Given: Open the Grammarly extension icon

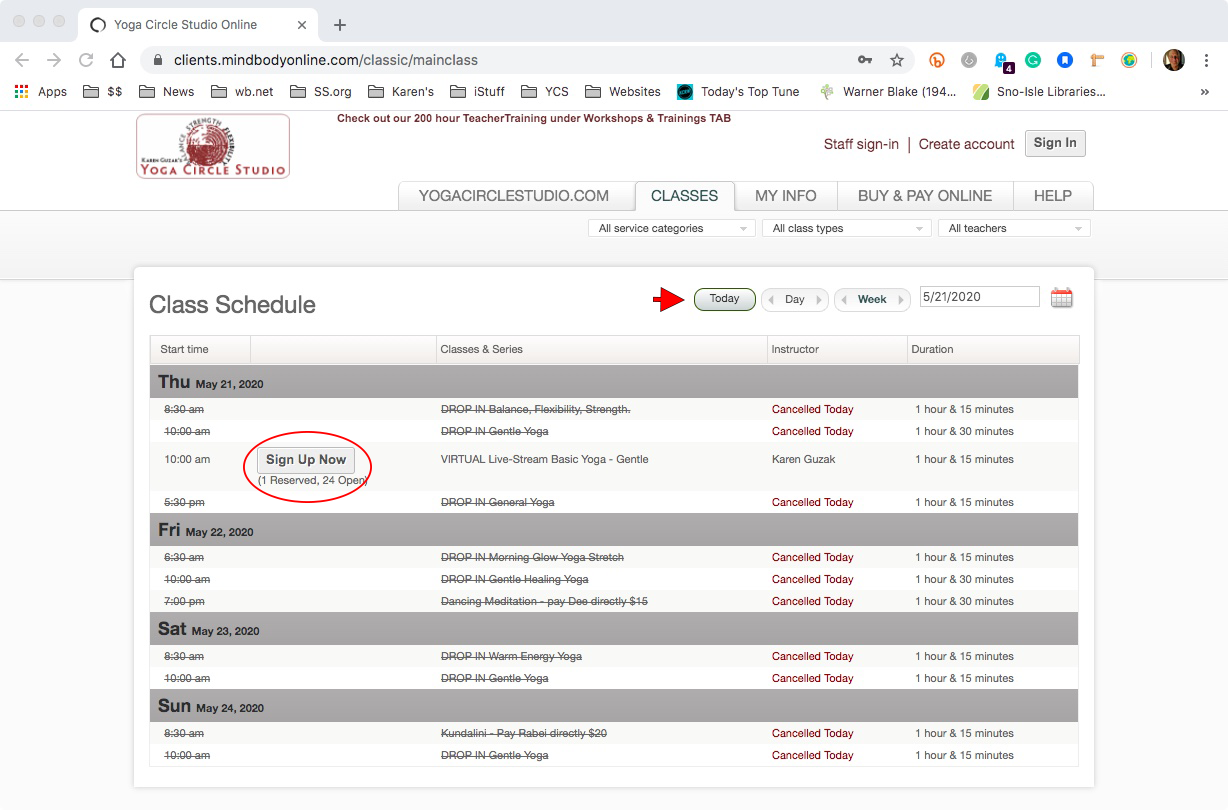Looking at the screenshot, I should point(1033,60).
